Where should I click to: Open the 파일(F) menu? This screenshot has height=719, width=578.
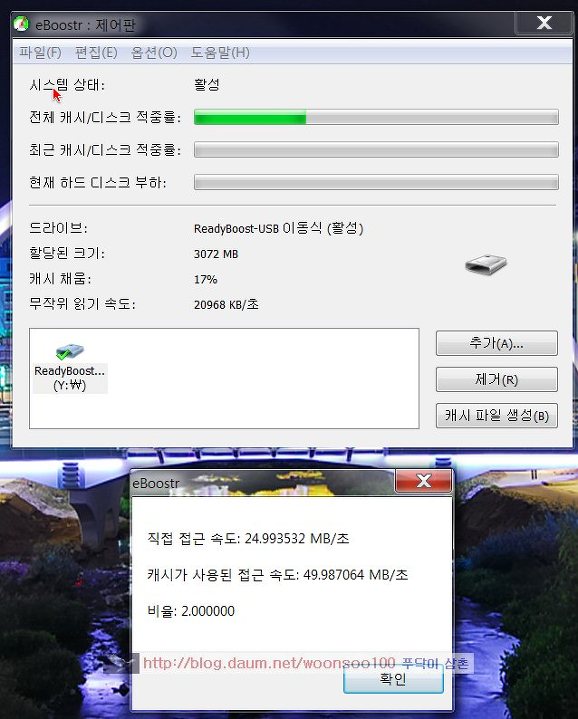point(40,53)
